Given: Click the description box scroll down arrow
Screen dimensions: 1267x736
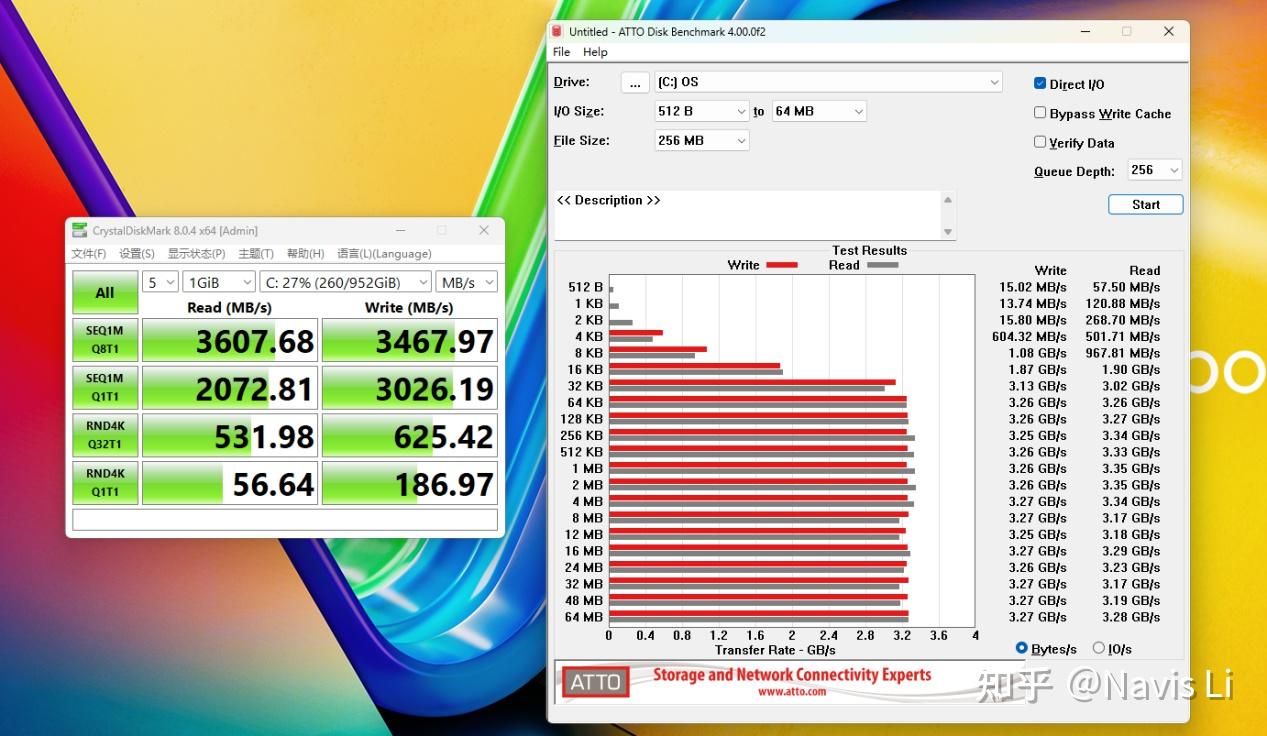Looking at the screenshot, I should [948, 232].
